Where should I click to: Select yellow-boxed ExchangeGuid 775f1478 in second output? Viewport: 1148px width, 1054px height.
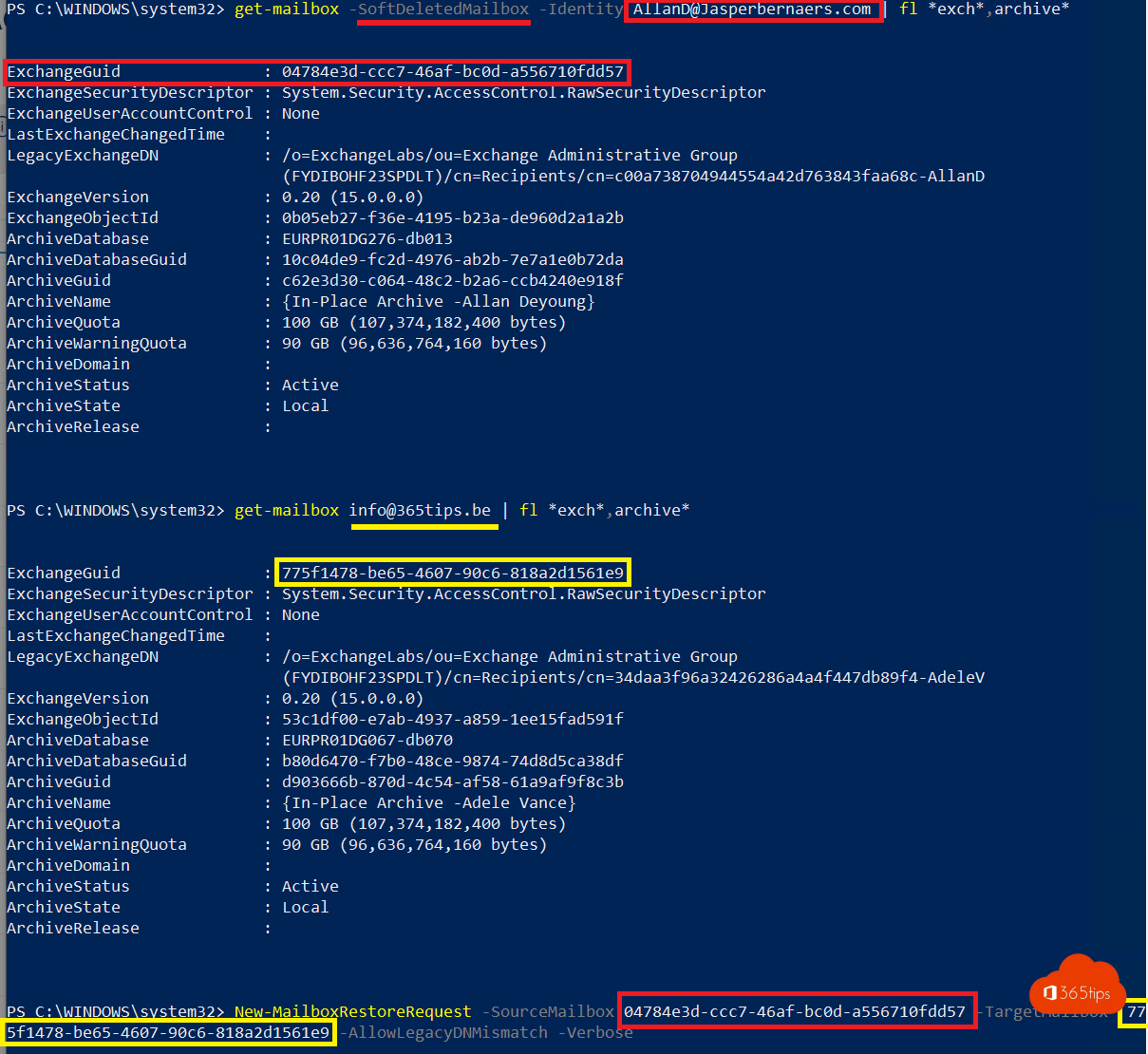452,574
